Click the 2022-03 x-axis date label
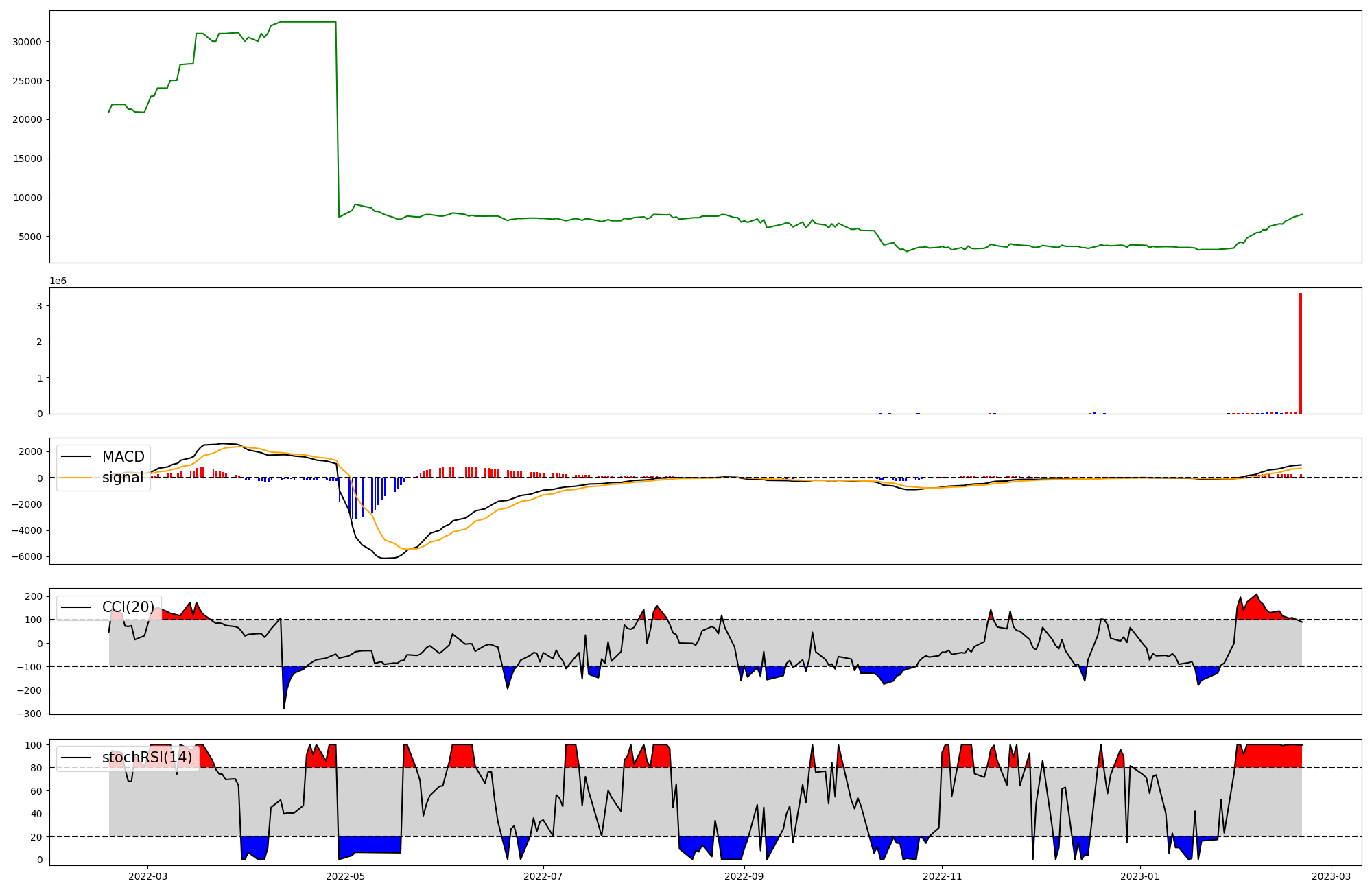 click(147, 876)
